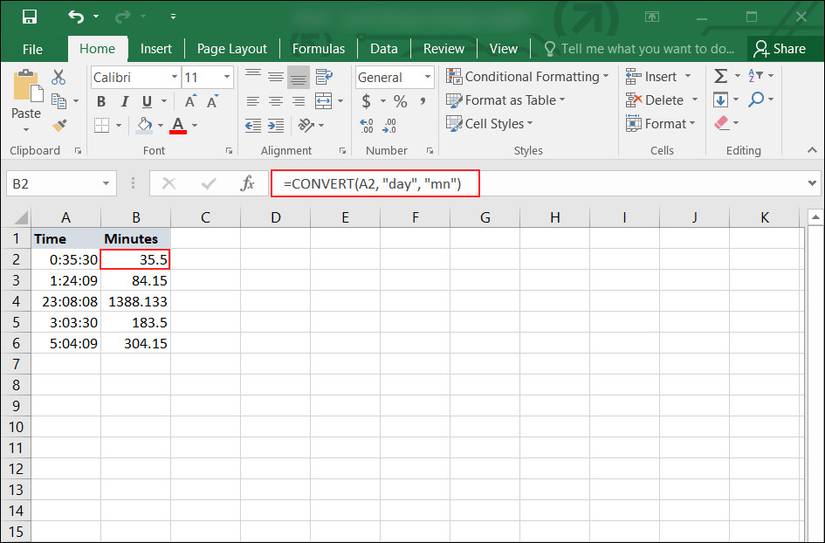Click the Format as Table button
This screenshot has width=825, height=543.
(x=510, y=100)
